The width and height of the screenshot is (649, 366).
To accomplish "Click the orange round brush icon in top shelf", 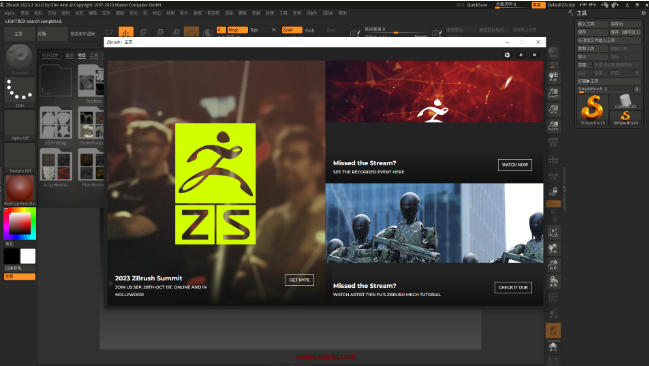I will pos(191,32).
